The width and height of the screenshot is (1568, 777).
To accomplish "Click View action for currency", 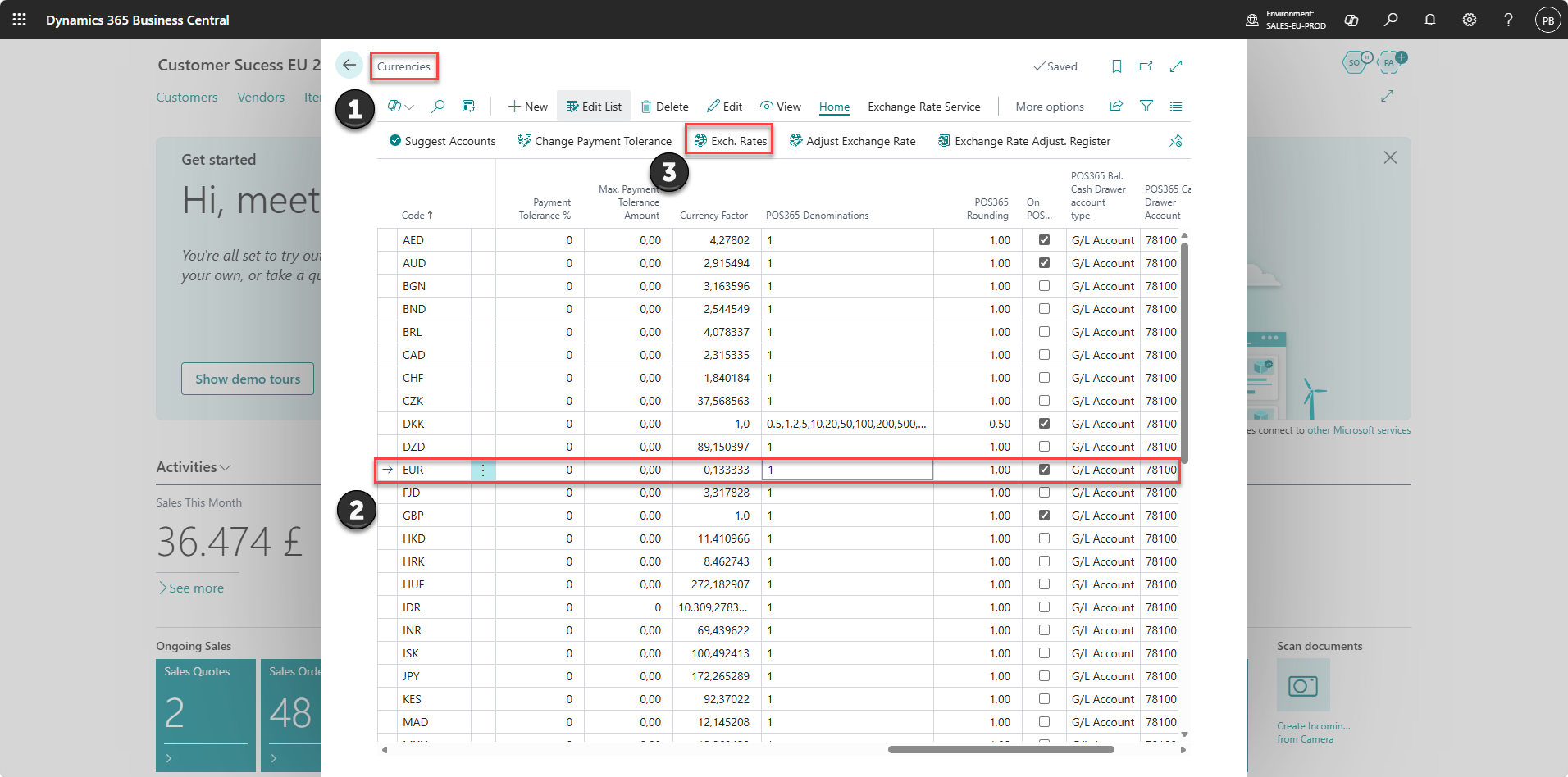I will click(x=780, y=107).
